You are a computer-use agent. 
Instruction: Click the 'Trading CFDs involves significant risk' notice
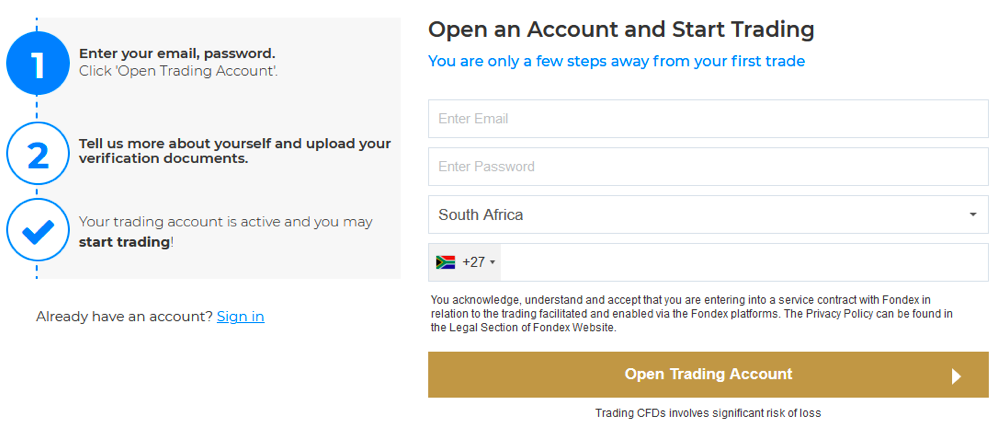click(x=708, y=413)
